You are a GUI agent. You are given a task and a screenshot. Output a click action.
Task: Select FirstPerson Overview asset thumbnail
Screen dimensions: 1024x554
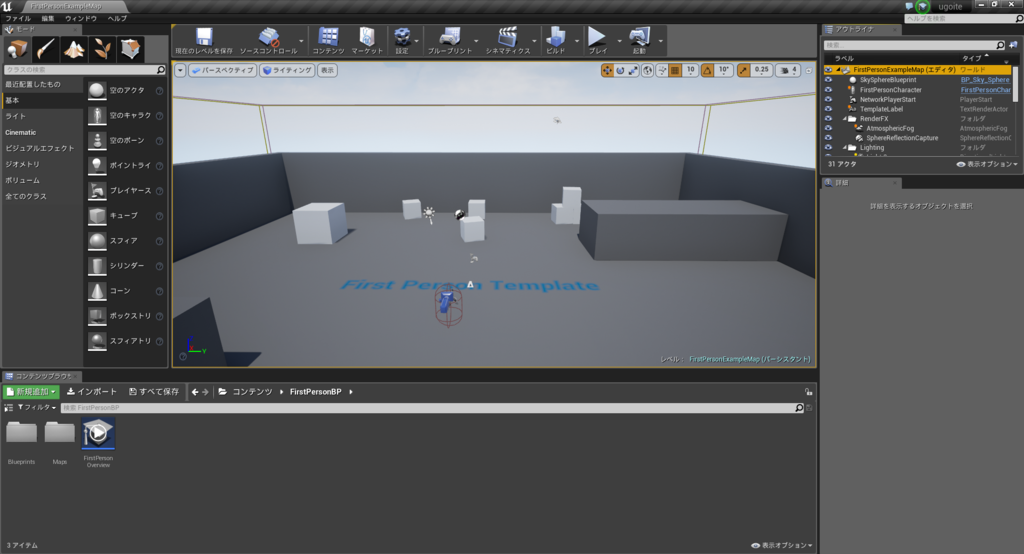(x=98, y=434)
